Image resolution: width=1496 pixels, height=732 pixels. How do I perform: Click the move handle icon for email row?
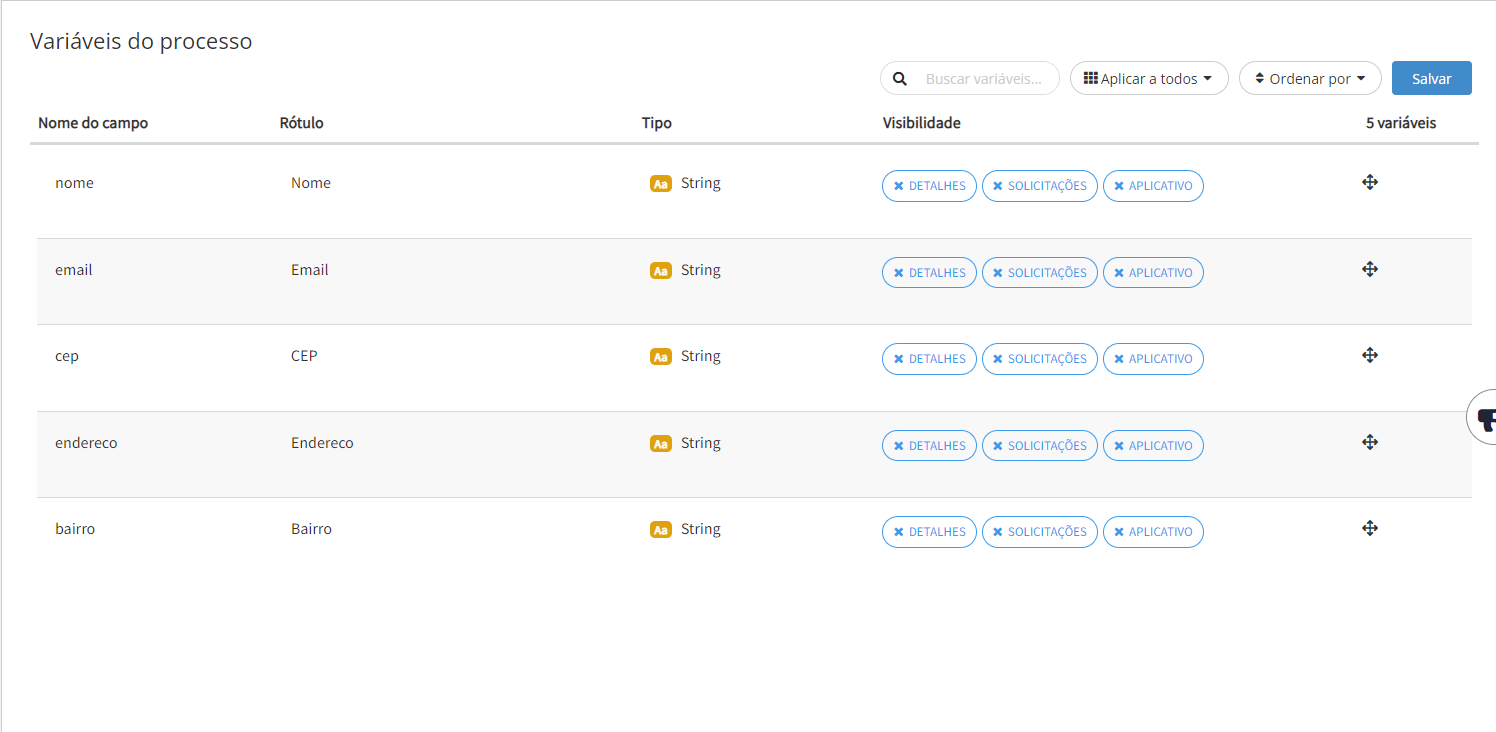(x=1370, y=269)
